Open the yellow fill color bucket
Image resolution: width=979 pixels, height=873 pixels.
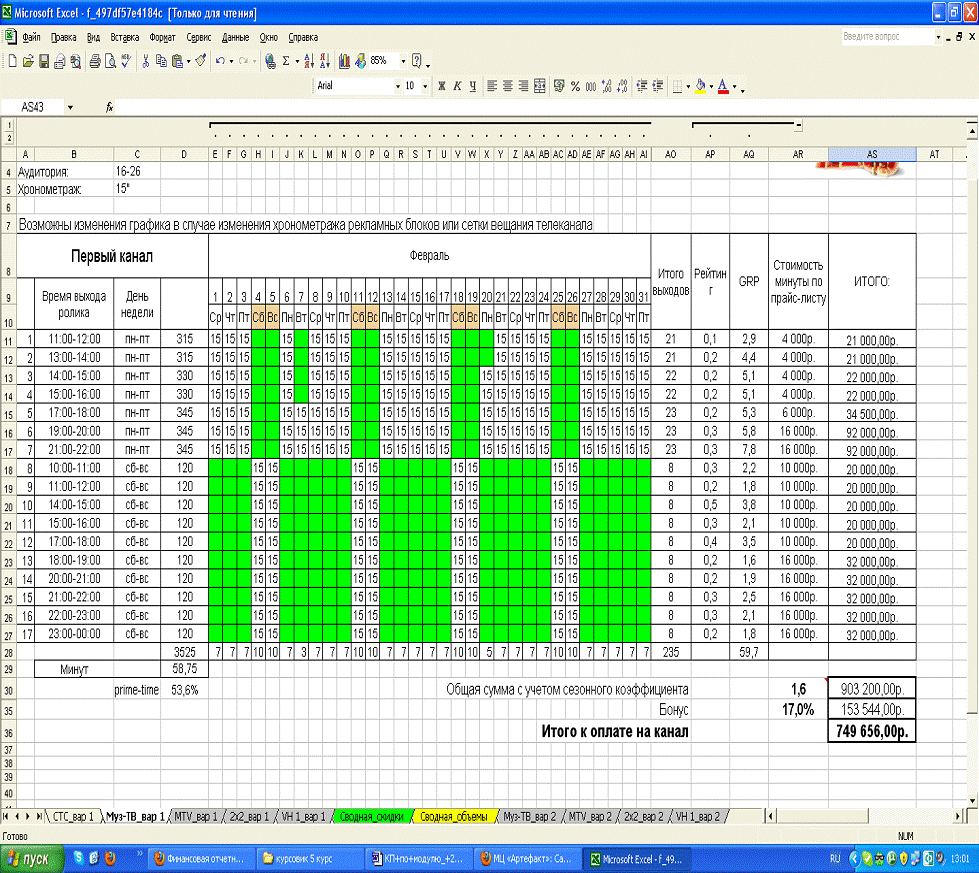point(700,87)
